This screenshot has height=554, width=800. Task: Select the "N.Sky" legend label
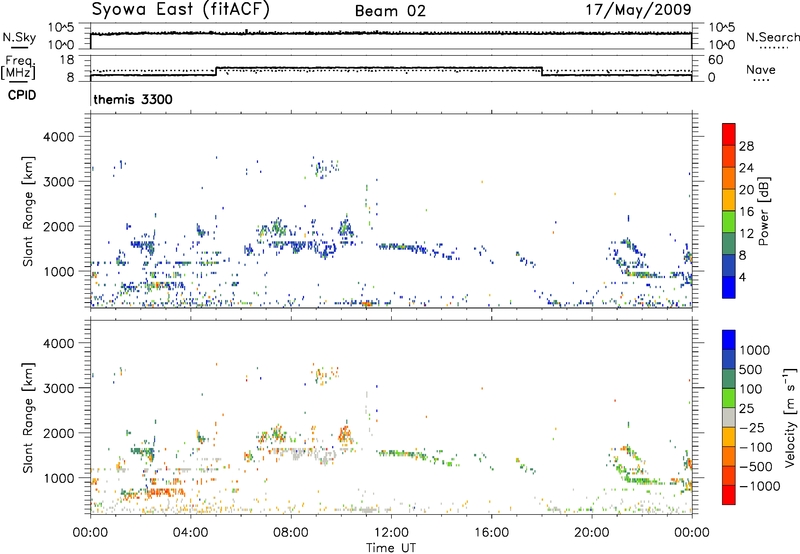[19, 37]
